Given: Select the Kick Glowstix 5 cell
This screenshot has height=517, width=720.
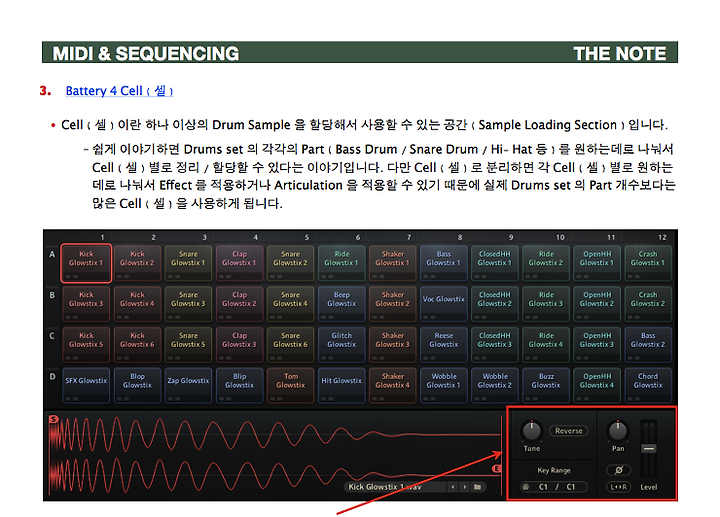Looking at the screenshot, I should 86,345.
